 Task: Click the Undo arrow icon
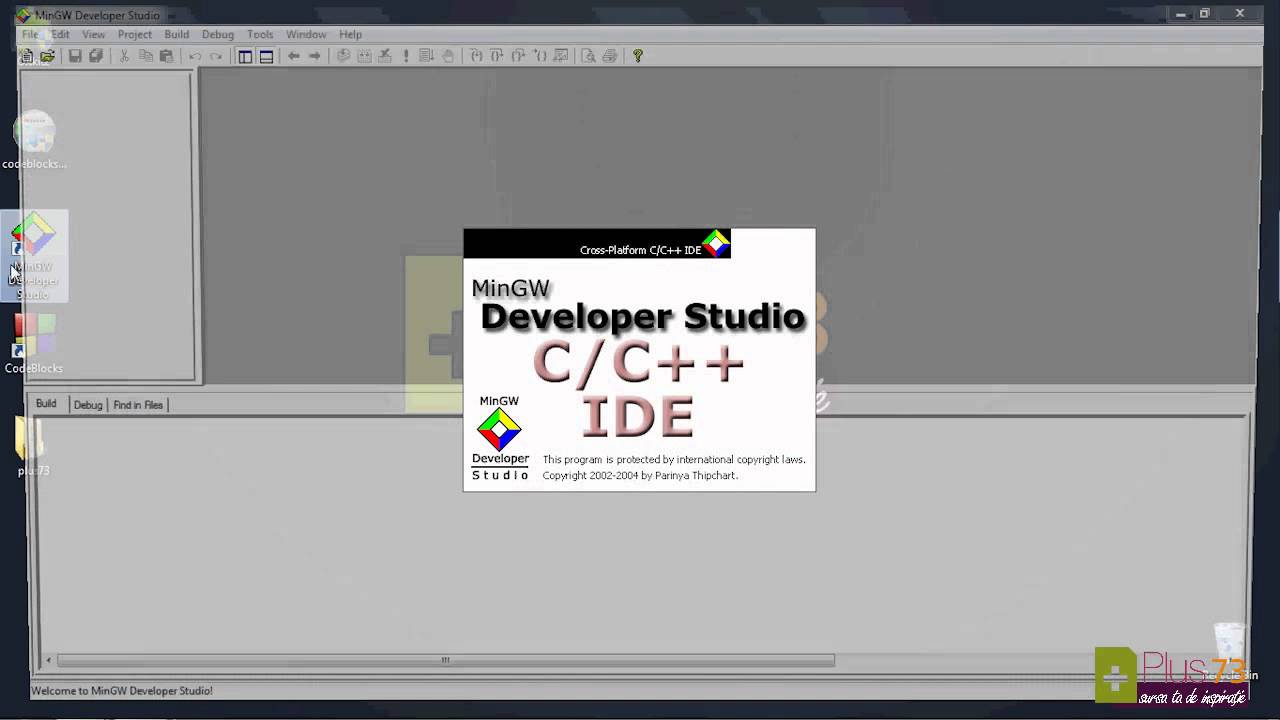[x=195, y=56]
